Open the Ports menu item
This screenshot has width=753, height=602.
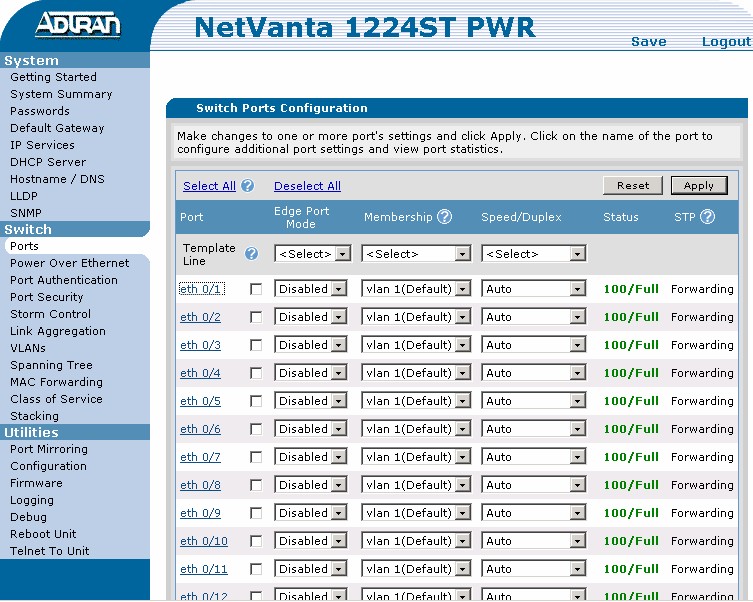click(x=24, y=246)
